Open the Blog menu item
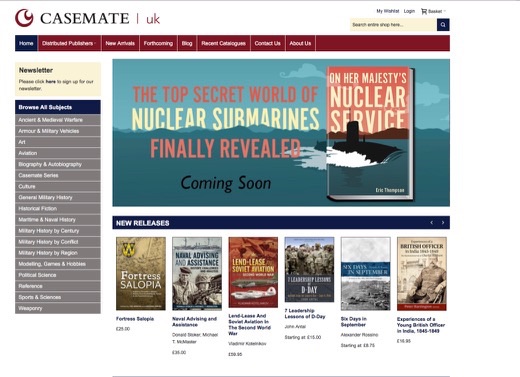 point(187,43)
